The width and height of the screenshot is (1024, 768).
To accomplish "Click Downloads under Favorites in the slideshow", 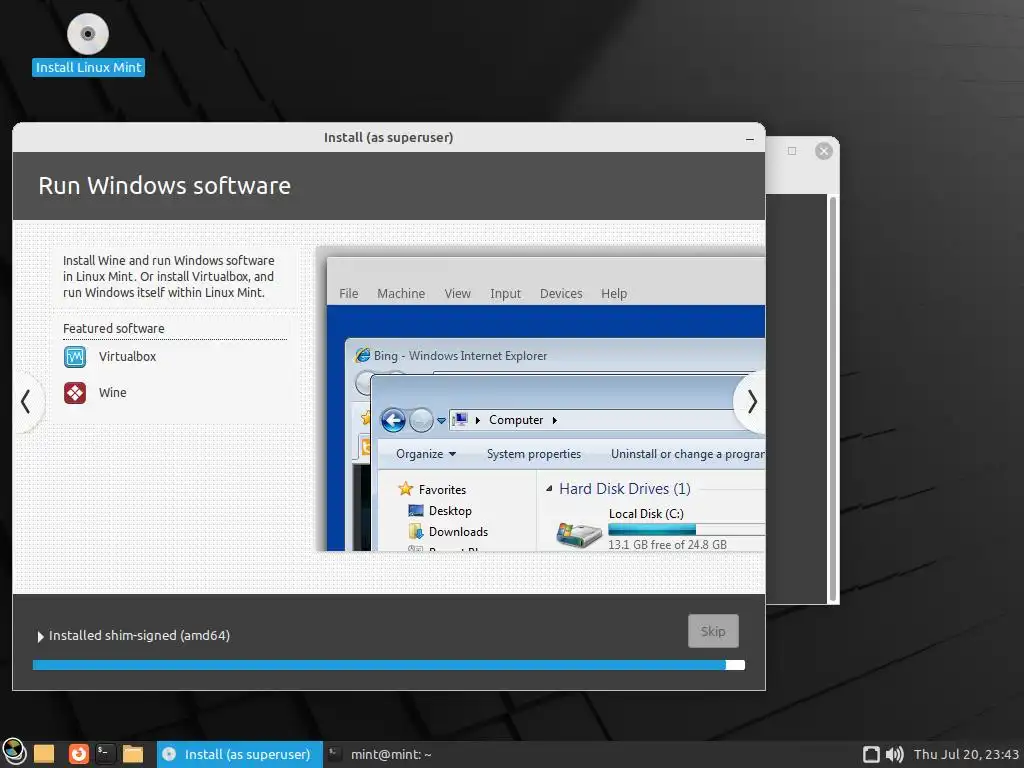I will tap(458, 532).
